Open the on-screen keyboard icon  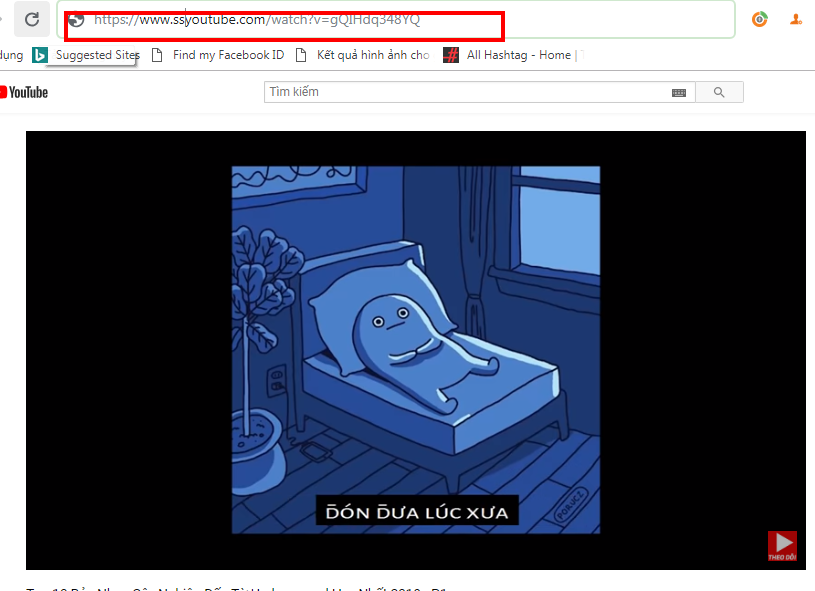[x=679, y=93]
